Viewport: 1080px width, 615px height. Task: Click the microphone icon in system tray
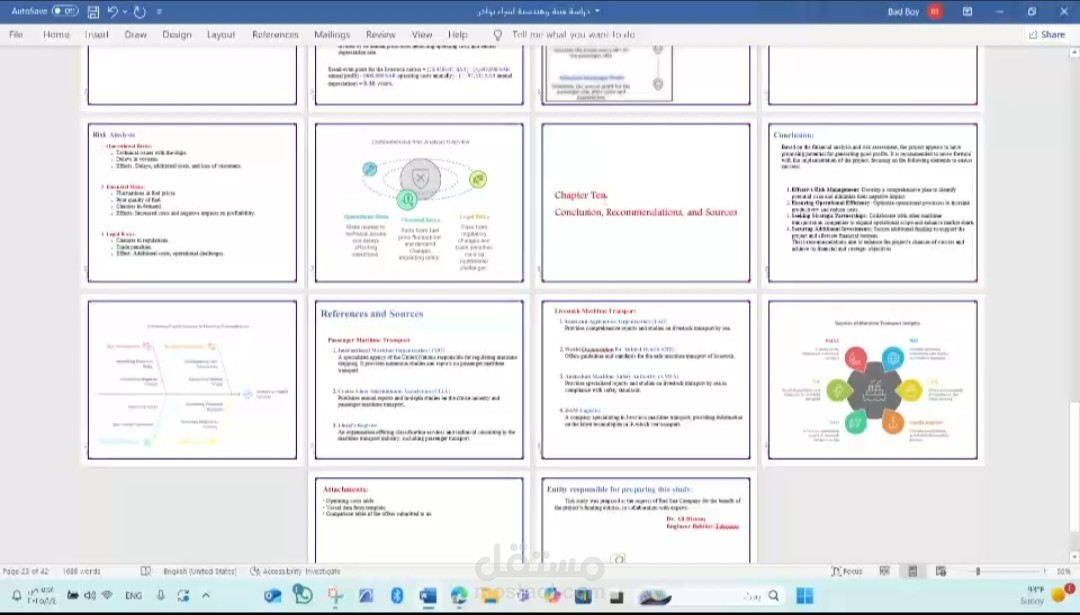[160, 595]
